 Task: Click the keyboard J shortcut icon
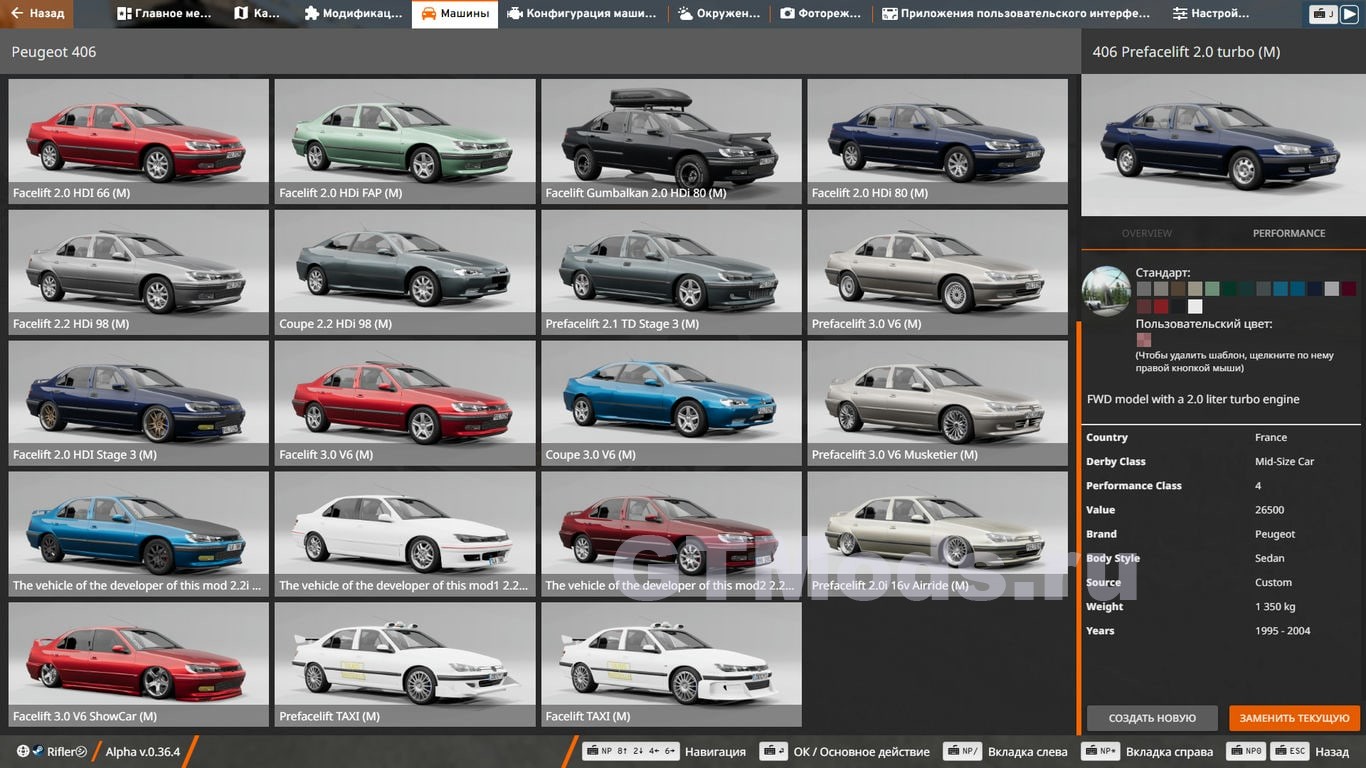point(1323,14)
